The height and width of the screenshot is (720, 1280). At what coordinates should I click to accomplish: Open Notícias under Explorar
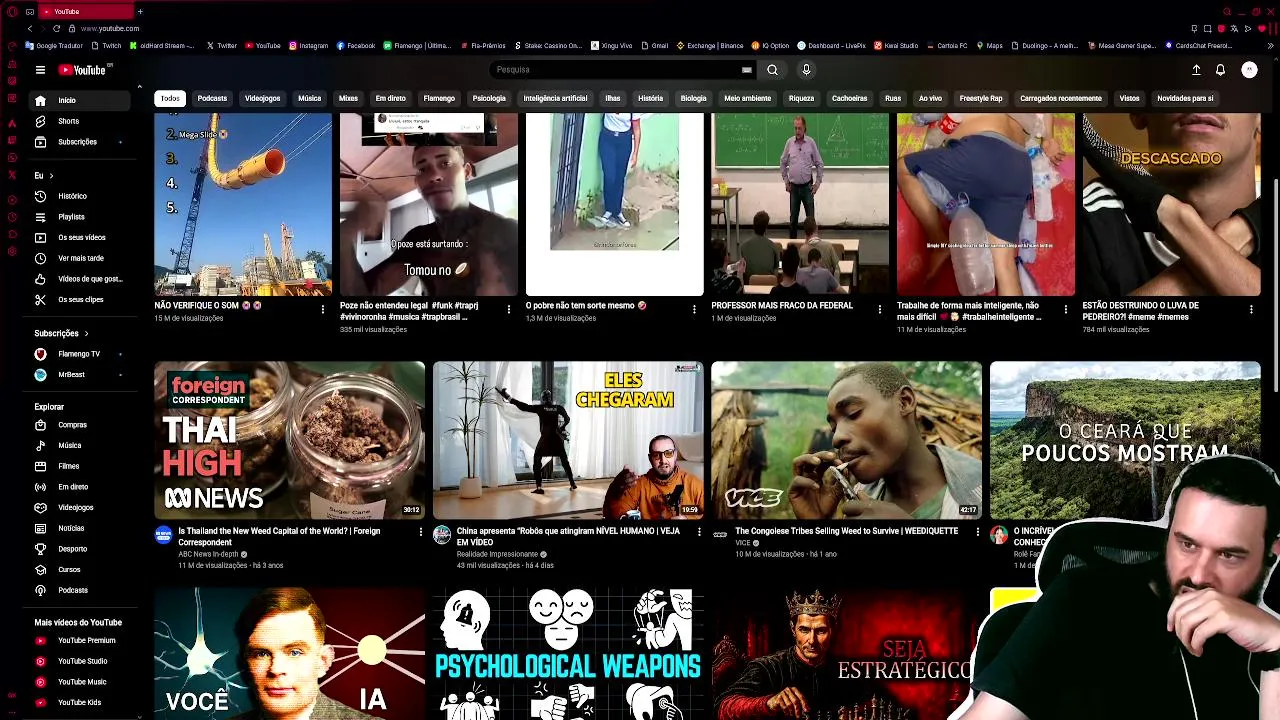click(x=80, y=528)
